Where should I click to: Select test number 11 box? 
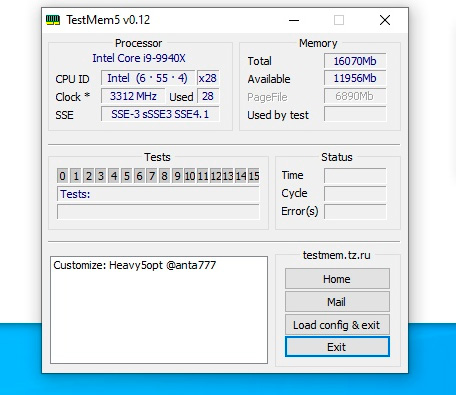[203, 176]
